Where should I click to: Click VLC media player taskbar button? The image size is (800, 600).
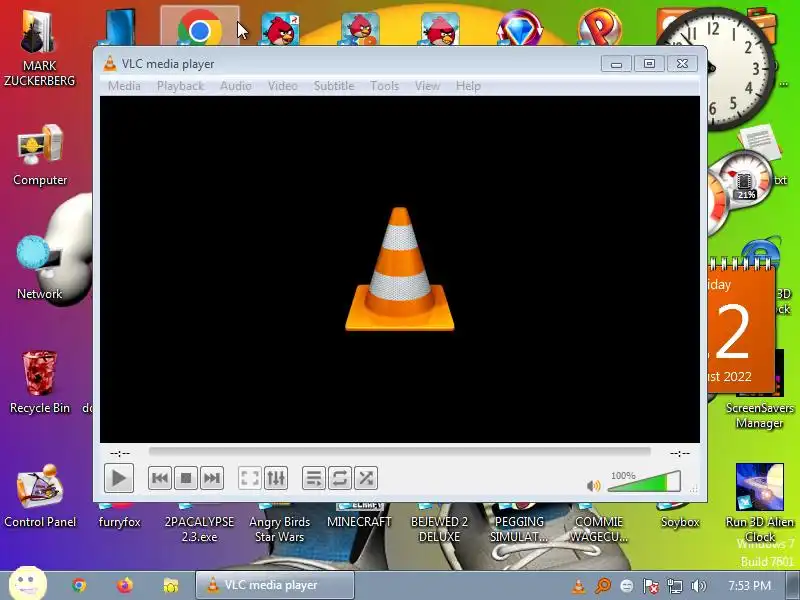(275, 585)
